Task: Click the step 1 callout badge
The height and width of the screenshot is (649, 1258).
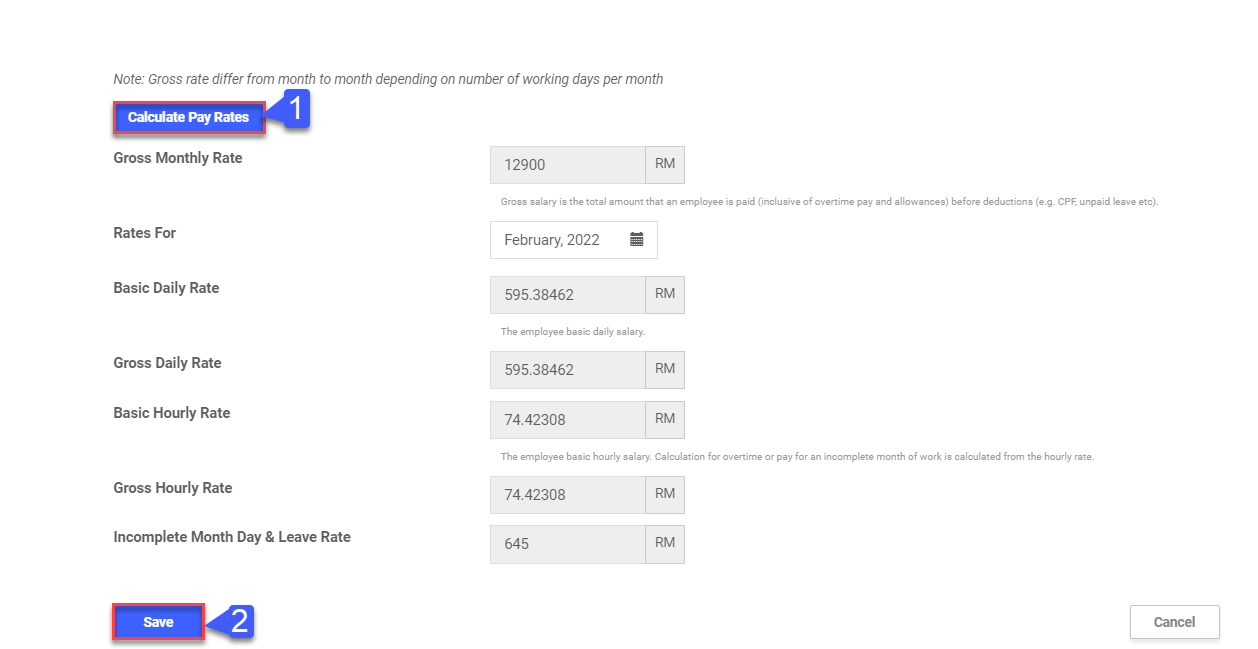Action: pyautogui.click(x=294, y=110)
